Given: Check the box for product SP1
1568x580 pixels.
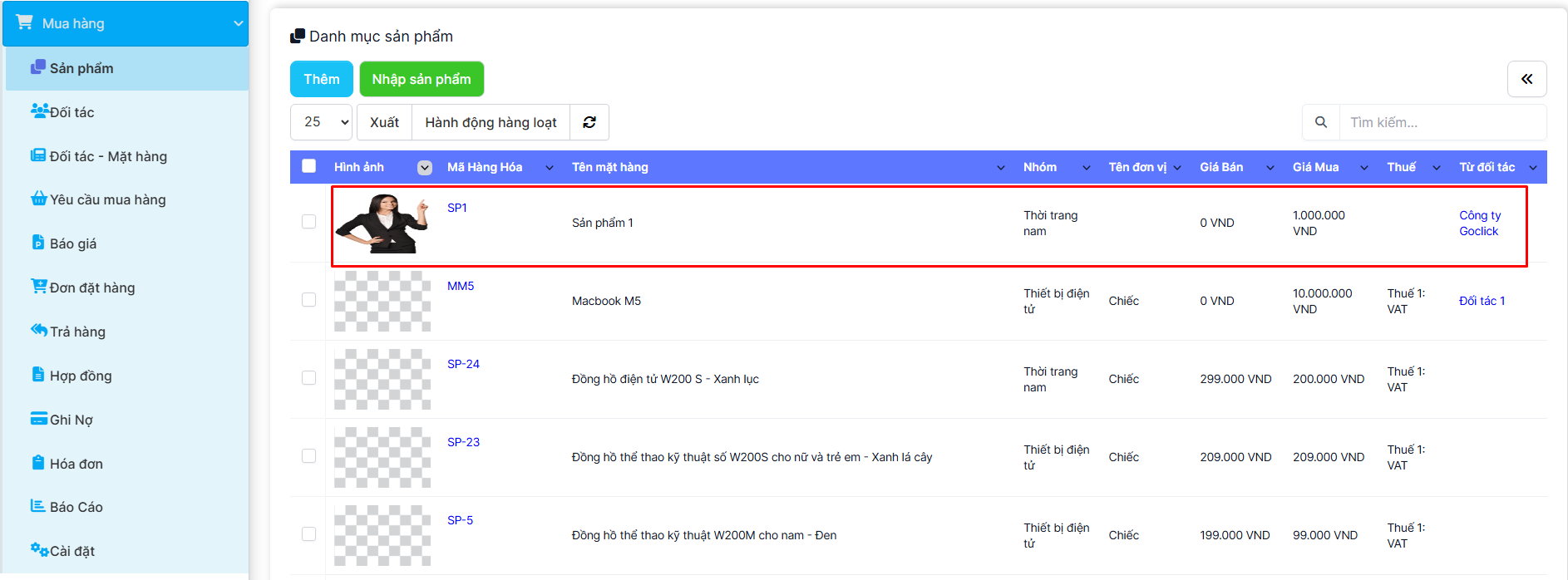Looking at the screenshot, I should [308, 222].
